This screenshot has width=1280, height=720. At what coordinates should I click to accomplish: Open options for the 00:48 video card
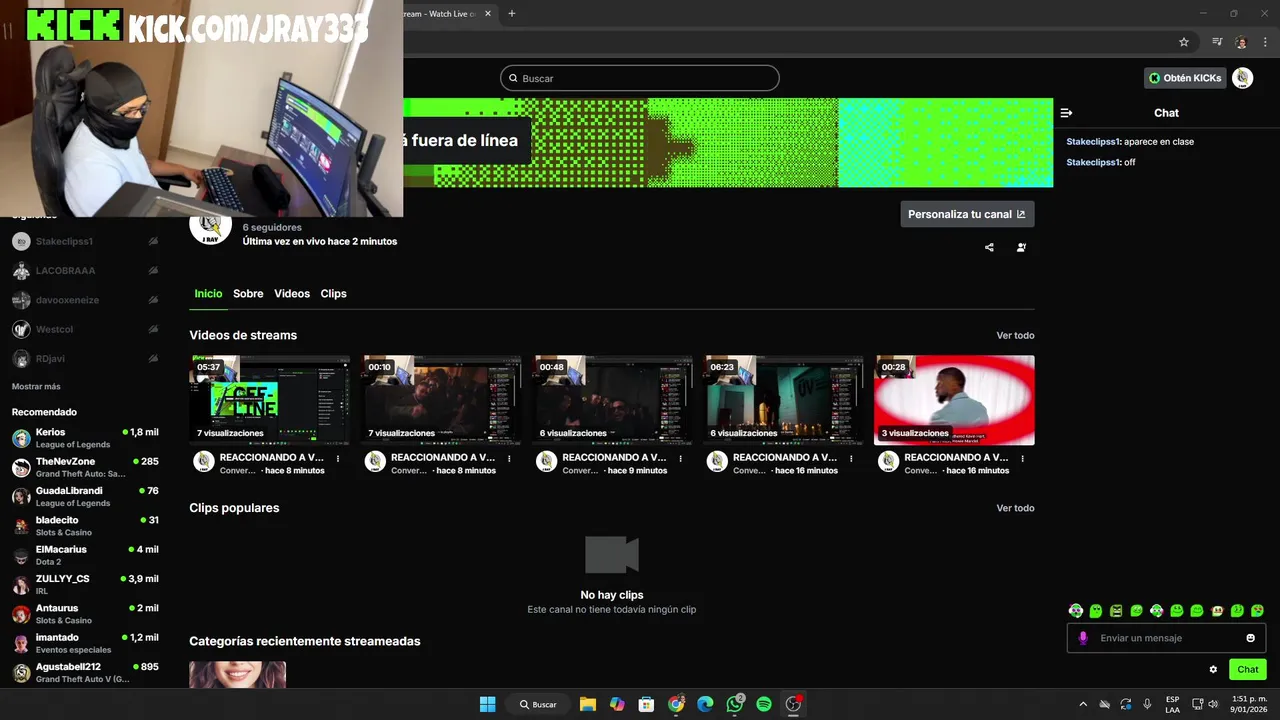tap(680, 459)
